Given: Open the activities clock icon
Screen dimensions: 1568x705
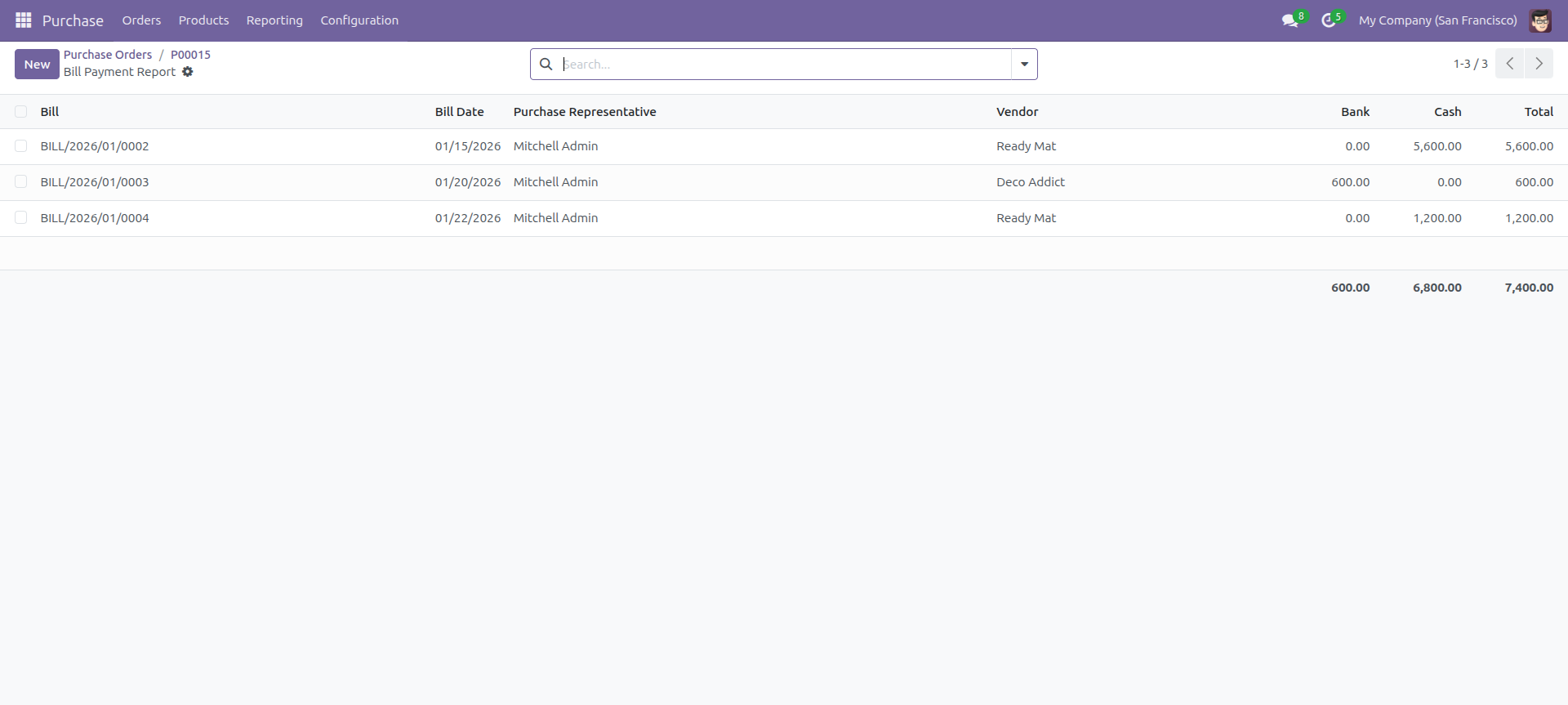Looking at the screenshot, I should coord(1329,20).
